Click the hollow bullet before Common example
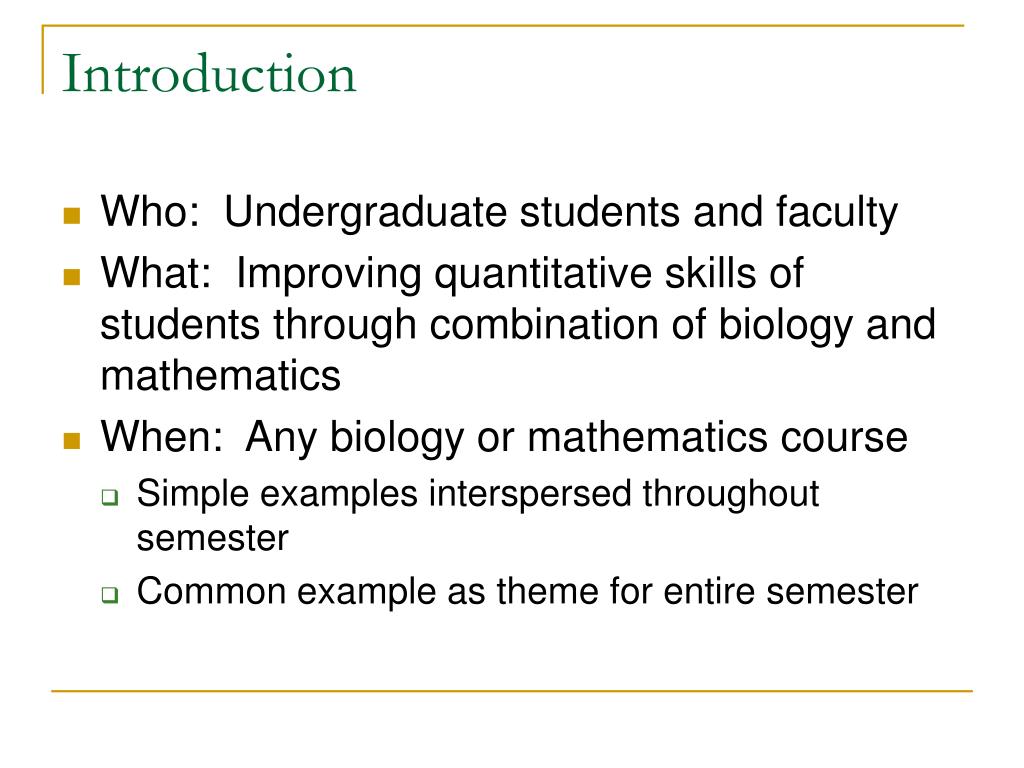 [x=110, y=595]
